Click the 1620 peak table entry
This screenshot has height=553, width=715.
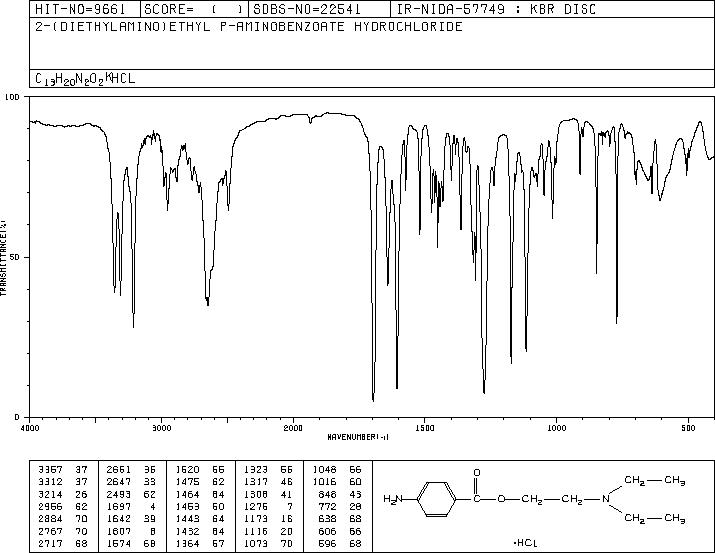(x=200, y=470)
